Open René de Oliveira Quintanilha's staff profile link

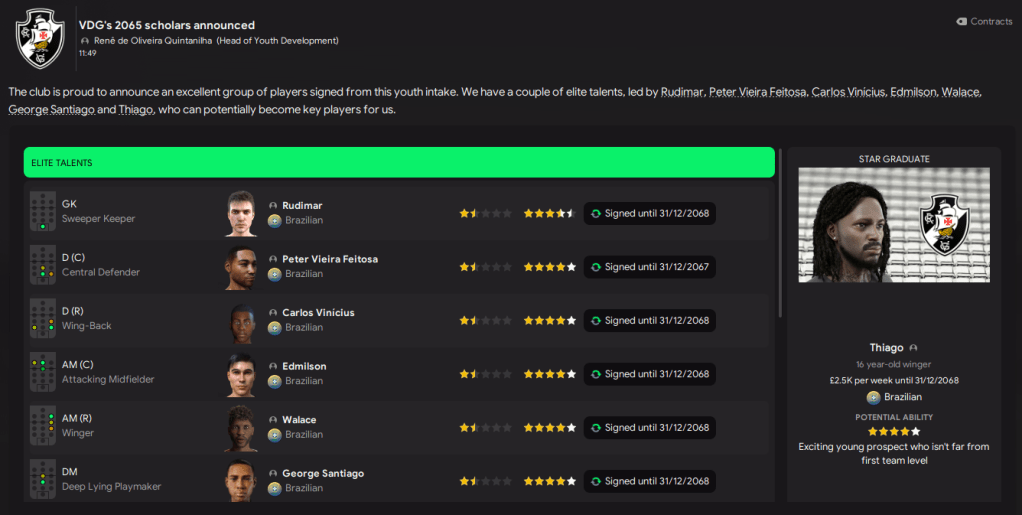coord(214,41)
